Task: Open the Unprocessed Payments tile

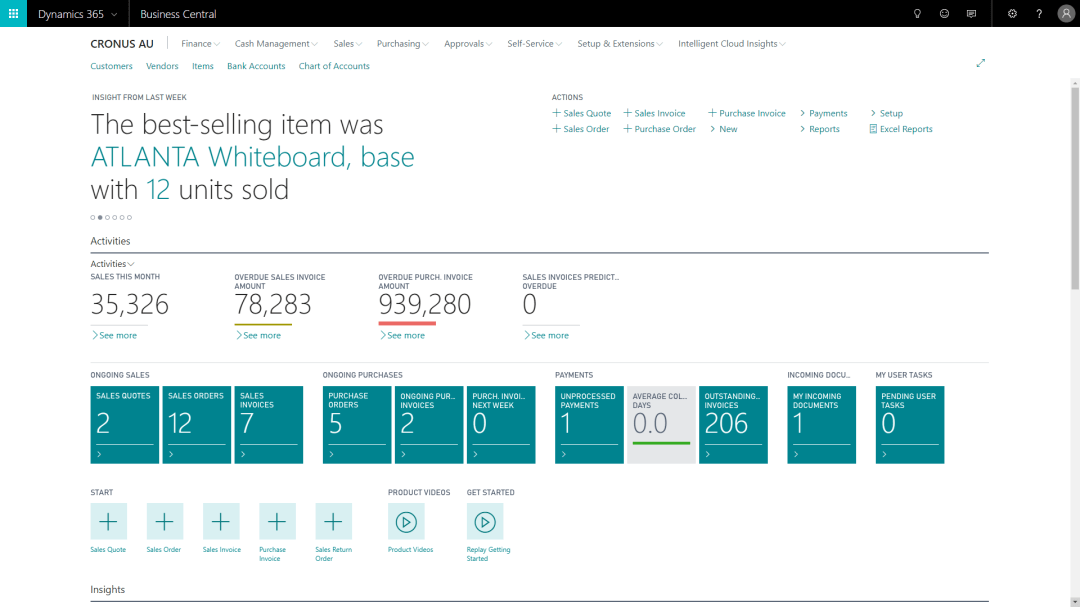Action: pyautogui.click(x=589, y=424)
